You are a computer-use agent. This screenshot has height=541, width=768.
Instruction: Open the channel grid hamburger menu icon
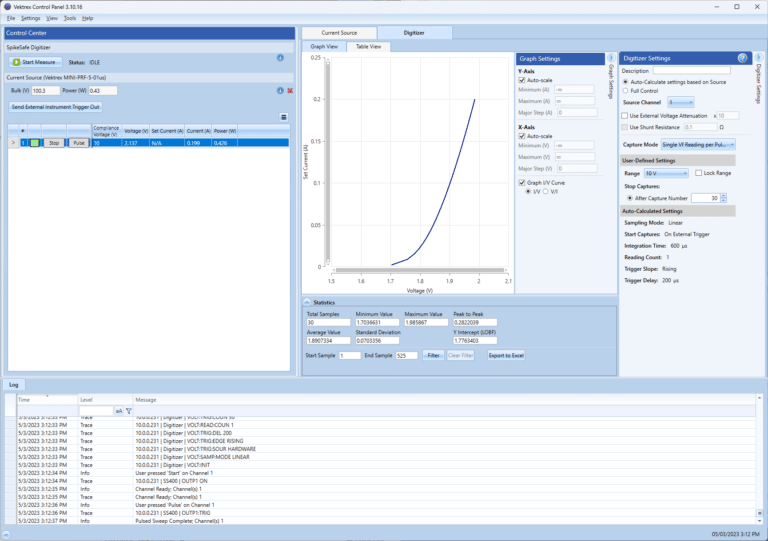(284, 117)
